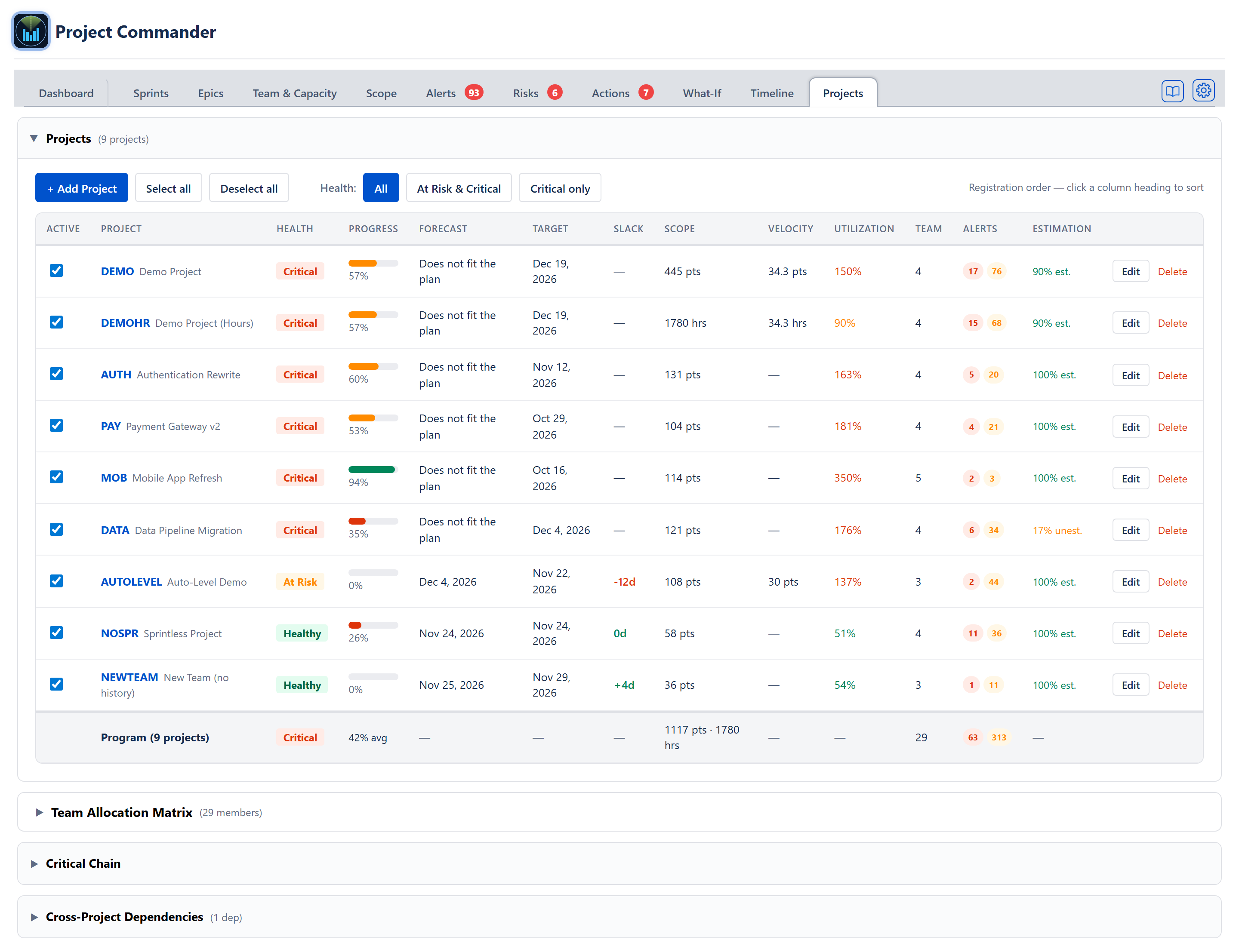Expand the Cross-Project Dependencies section
Image resolution: width=1239 pixels, height=952 pixels.
34,917
